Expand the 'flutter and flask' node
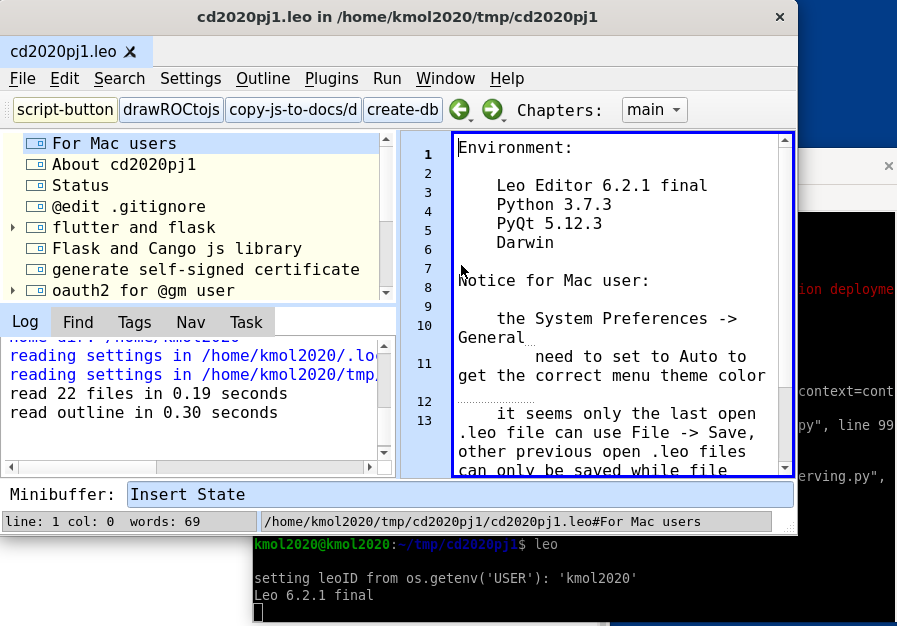The image size is (897, 626). coord(13,228)
